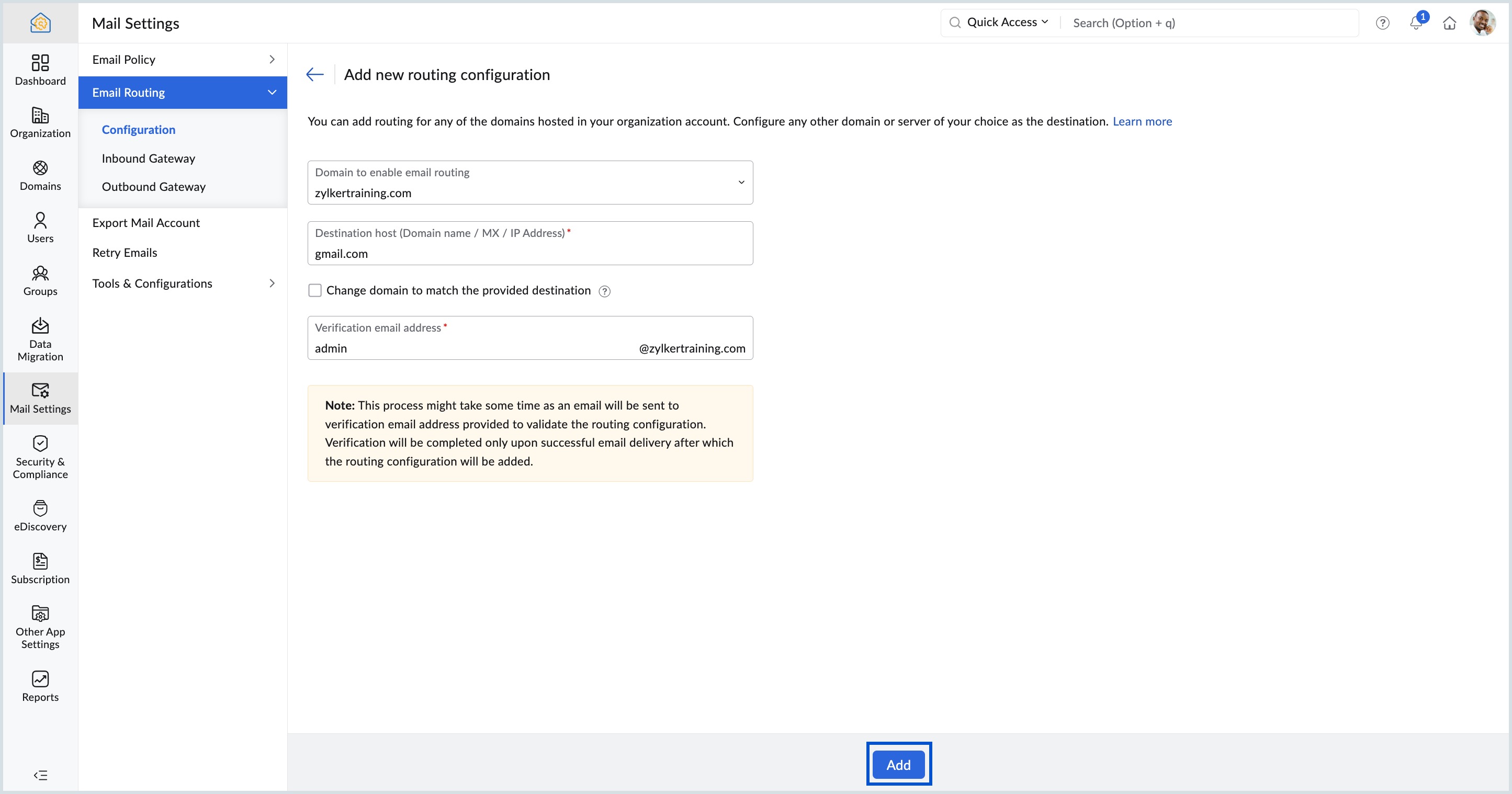
Task: Click the @zylkertraining.com suffix text
Action: click(692, 348)
